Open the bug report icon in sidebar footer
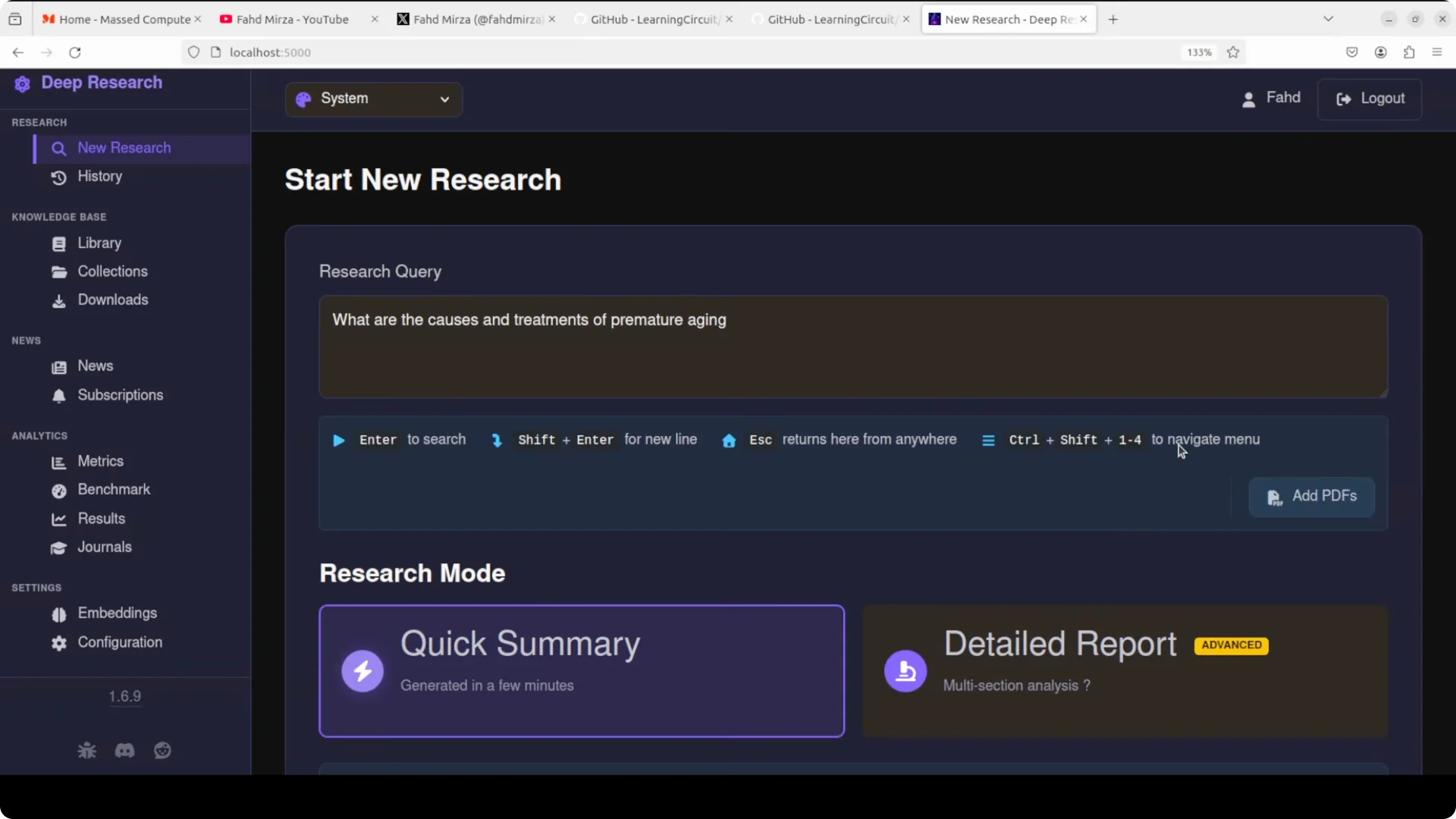Image resolution: width=1456 pixels, height=819 pixels. tap(87, 751)
